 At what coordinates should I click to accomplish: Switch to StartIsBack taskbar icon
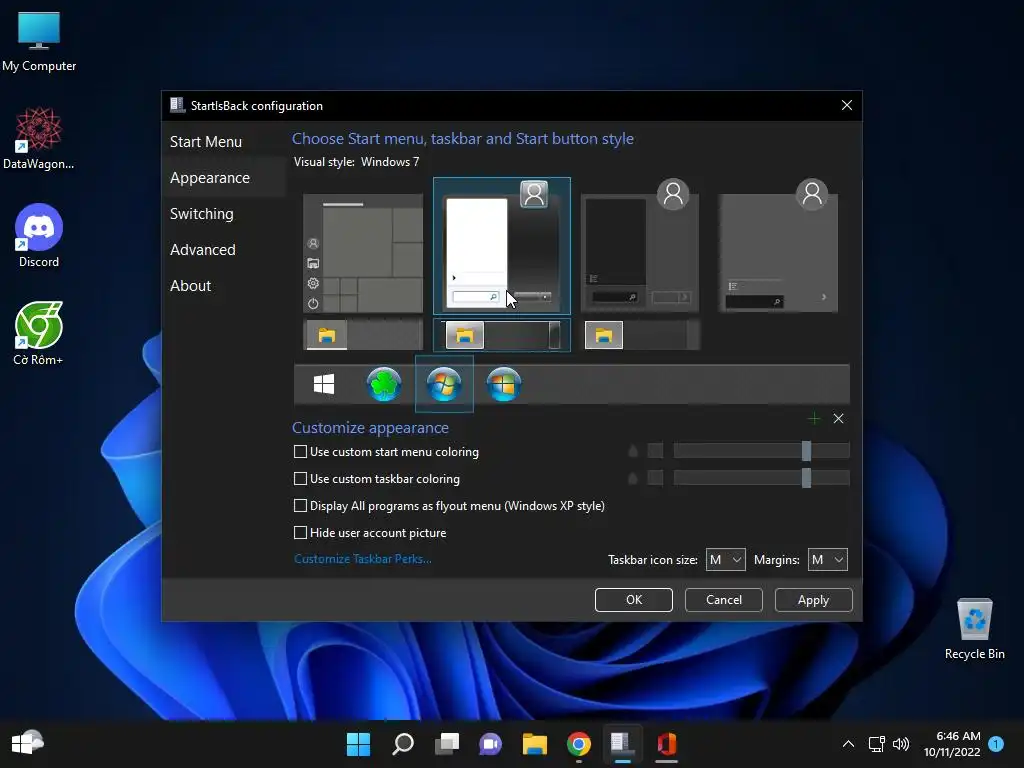click(622, 744)
